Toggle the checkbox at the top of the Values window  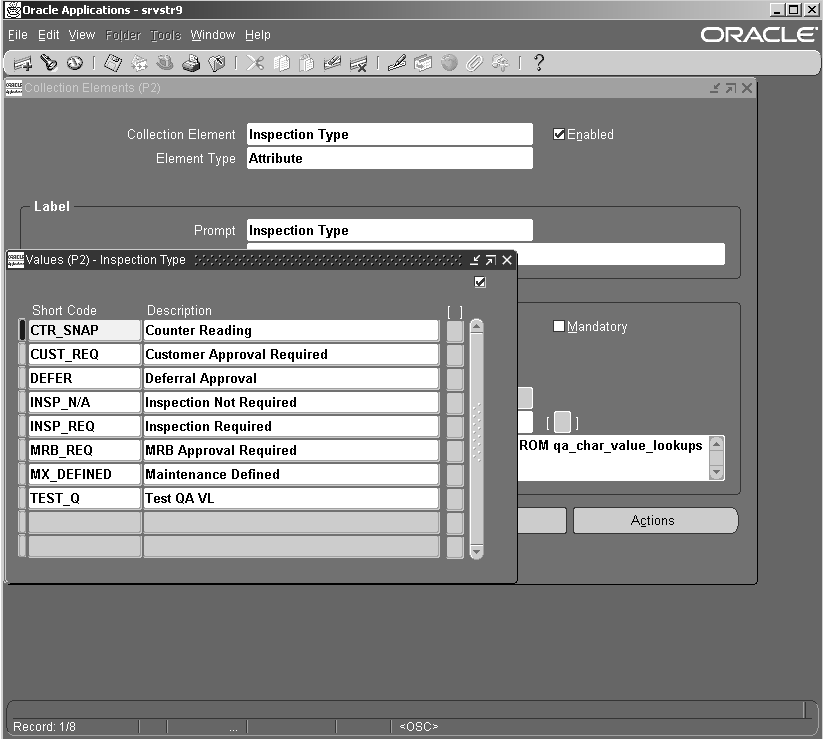click(480, 282)
